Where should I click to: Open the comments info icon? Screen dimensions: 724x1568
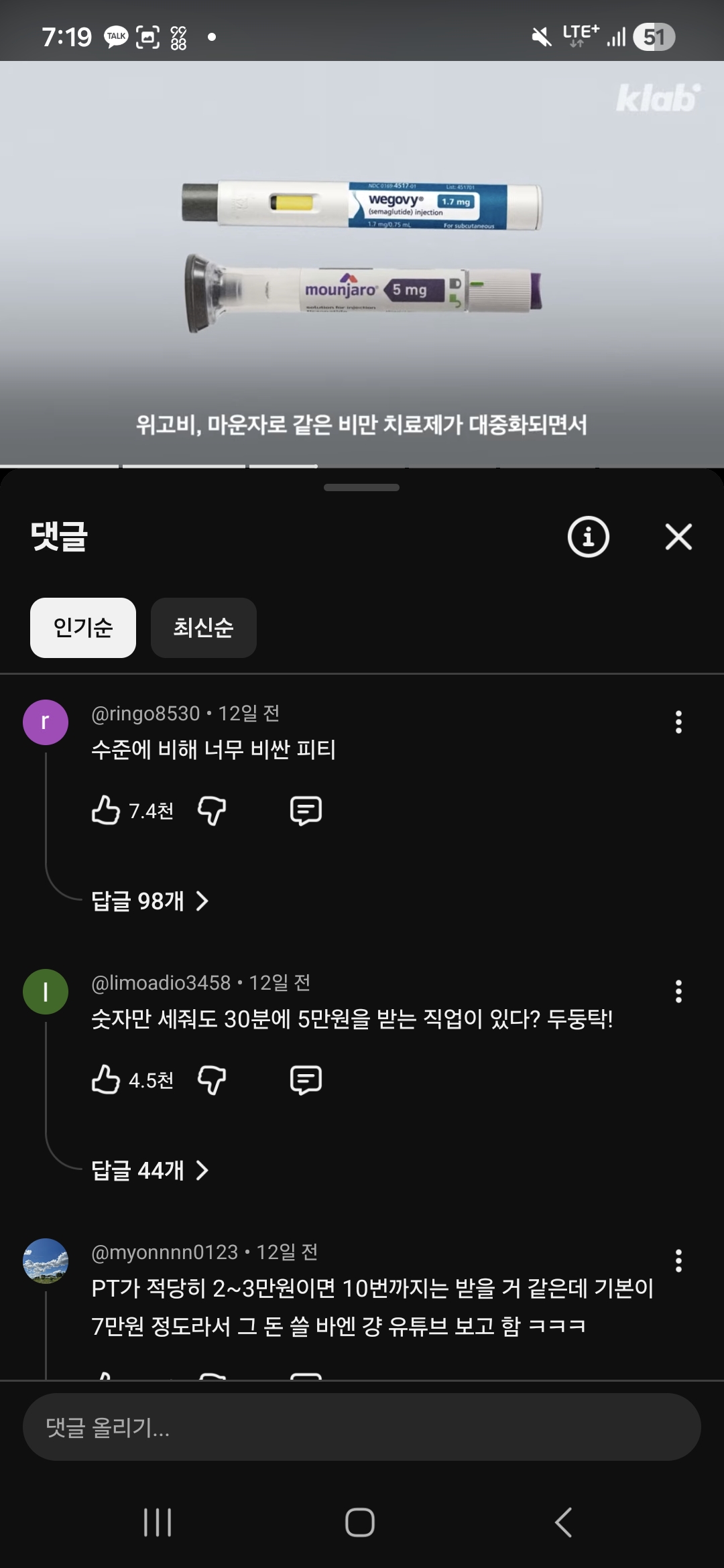click(588, 537)
